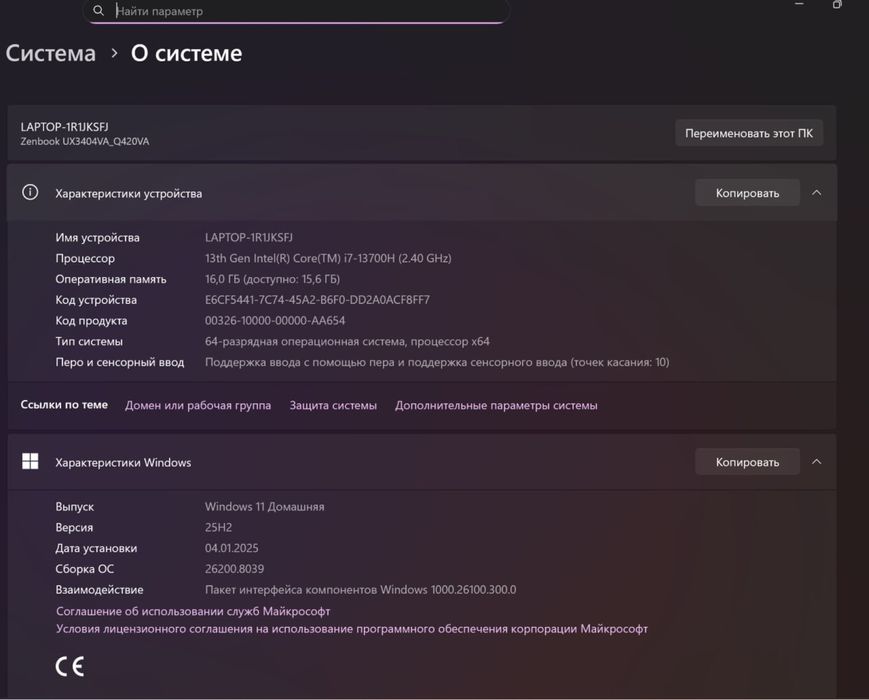Click the CE mark icon

70,666
